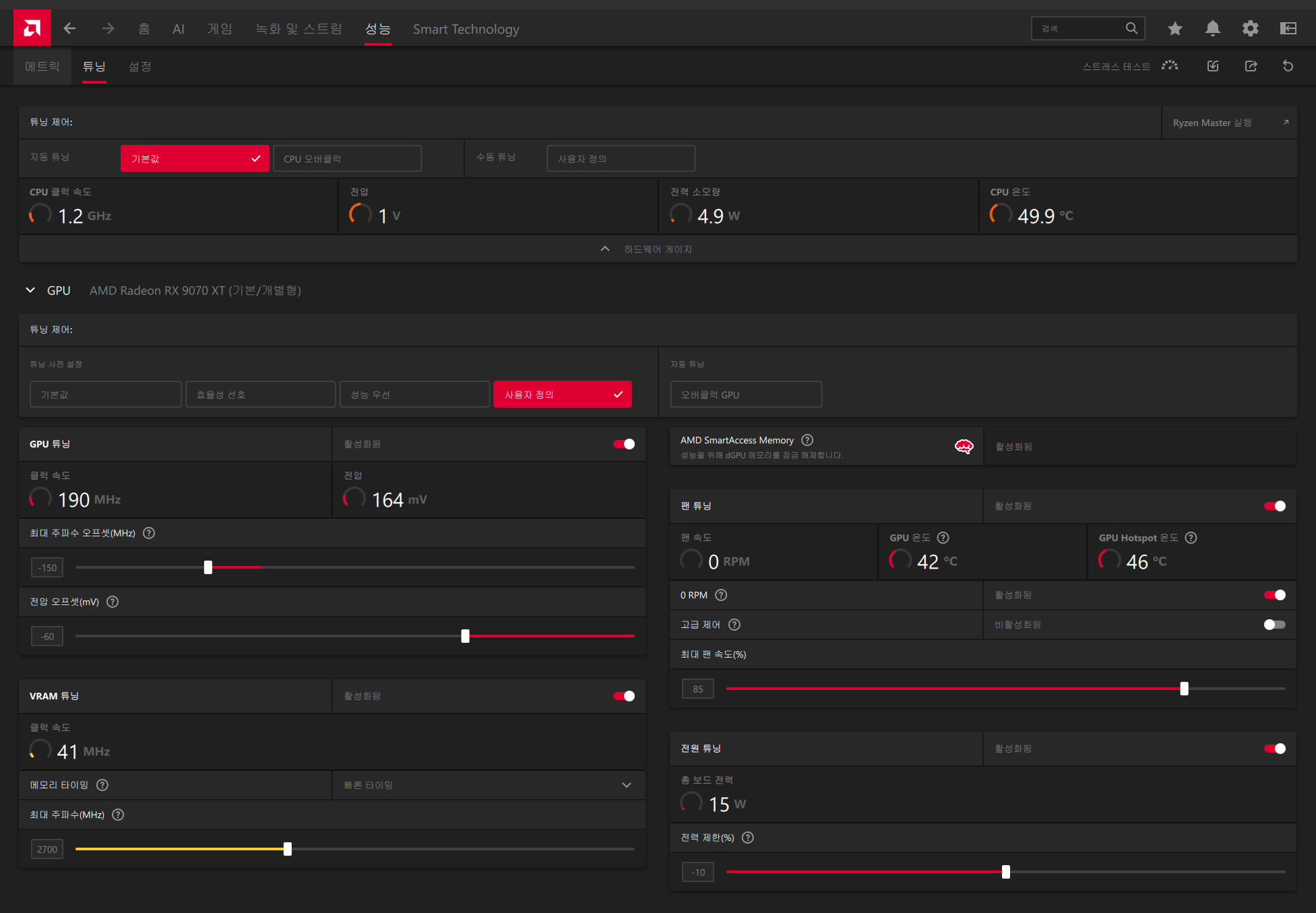
Task: Select the CPU 오버클럭 button
Action: [347, 159]
